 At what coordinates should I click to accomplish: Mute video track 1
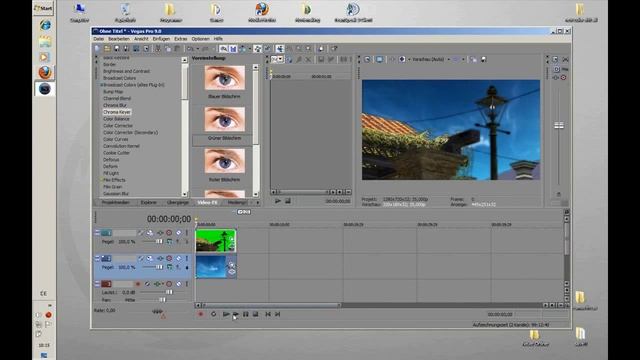[x=169, y=233]
